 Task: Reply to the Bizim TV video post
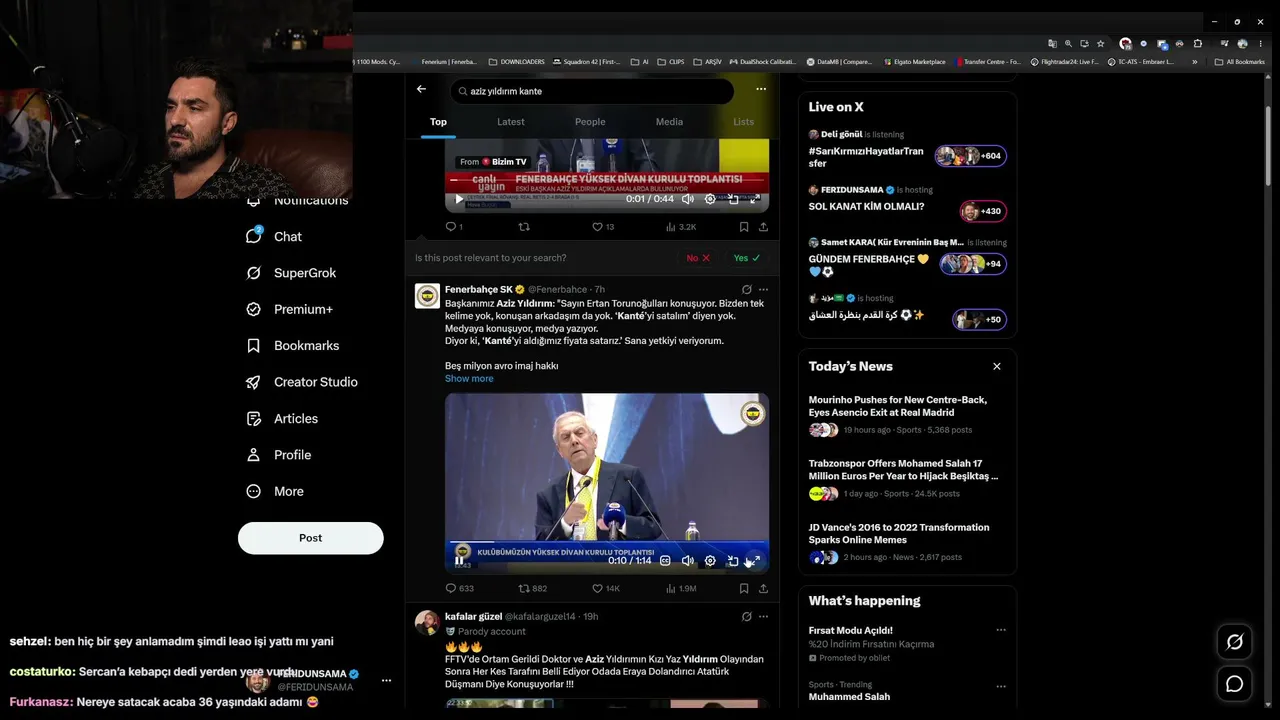pyautogui.click(x=453, y=227)
